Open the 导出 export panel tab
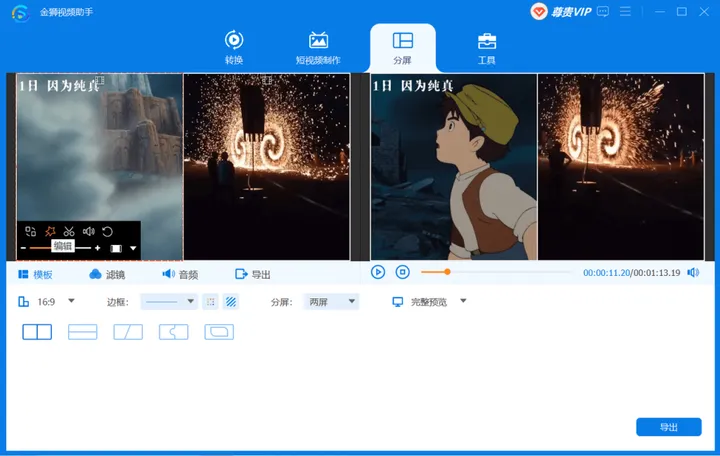 pos(253,275)
